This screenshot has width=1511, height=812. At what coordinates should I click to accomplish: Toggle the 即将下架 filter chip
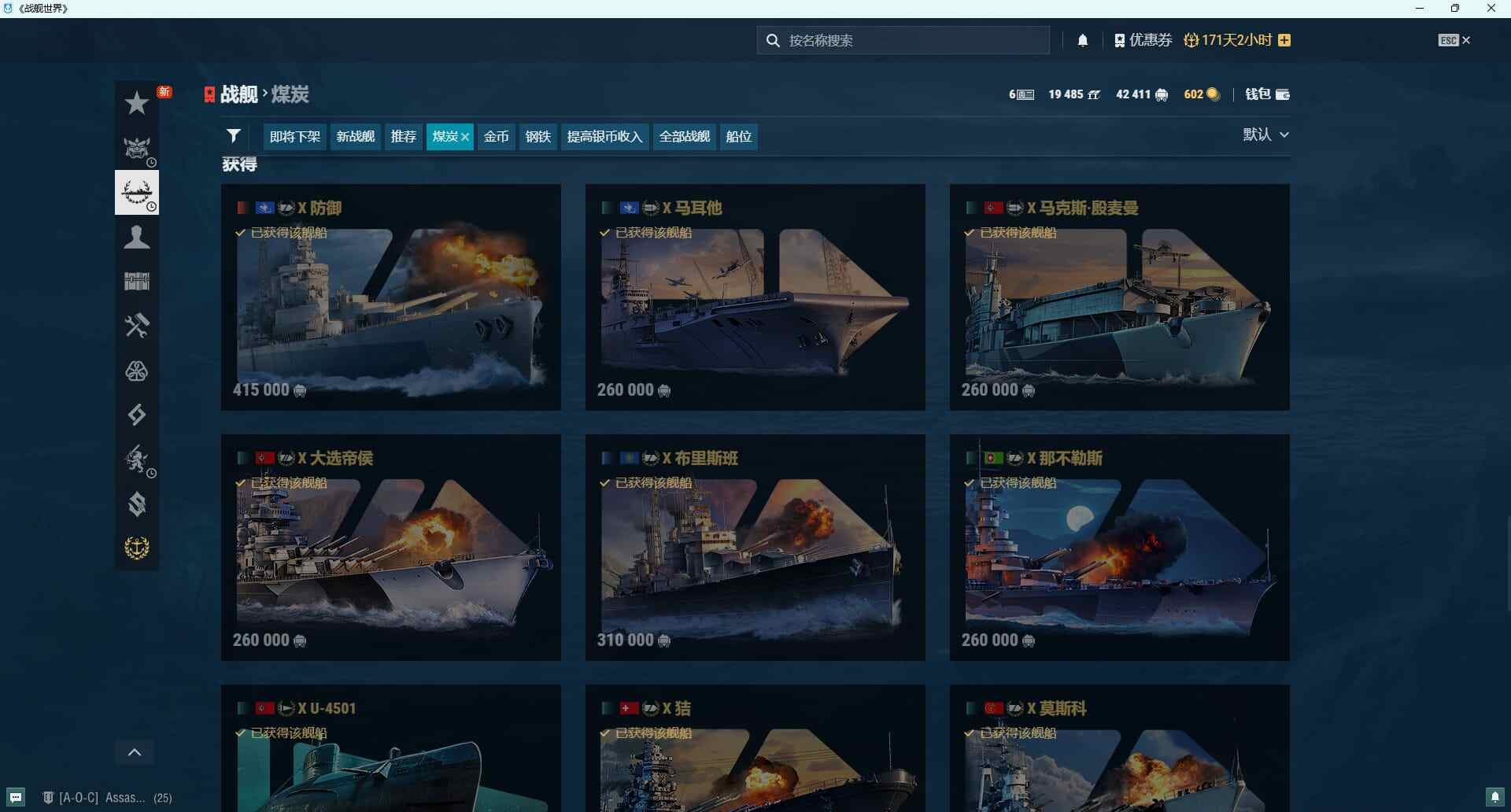point(295,136)
